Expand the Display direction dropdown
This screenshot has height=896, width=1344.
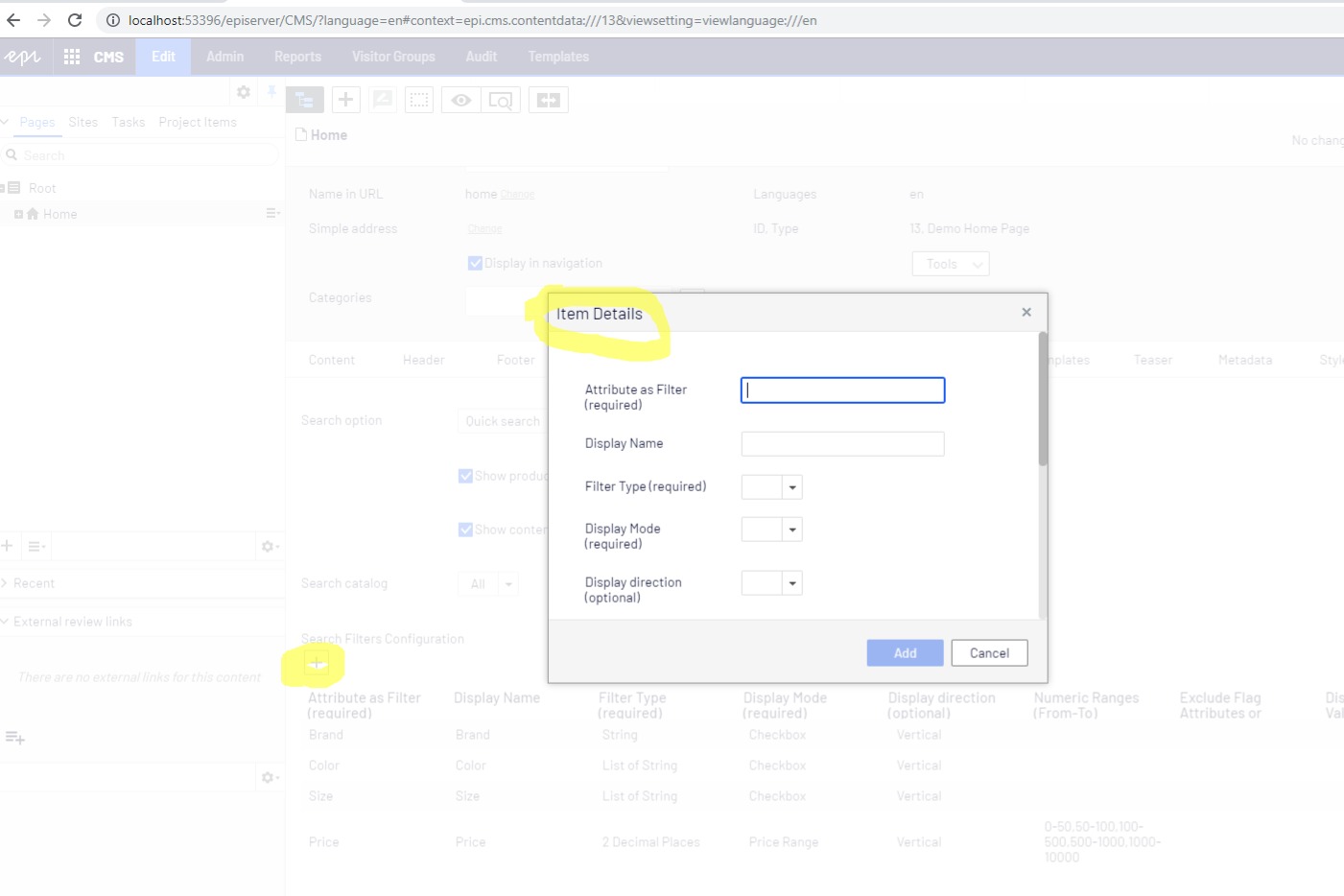791,583
